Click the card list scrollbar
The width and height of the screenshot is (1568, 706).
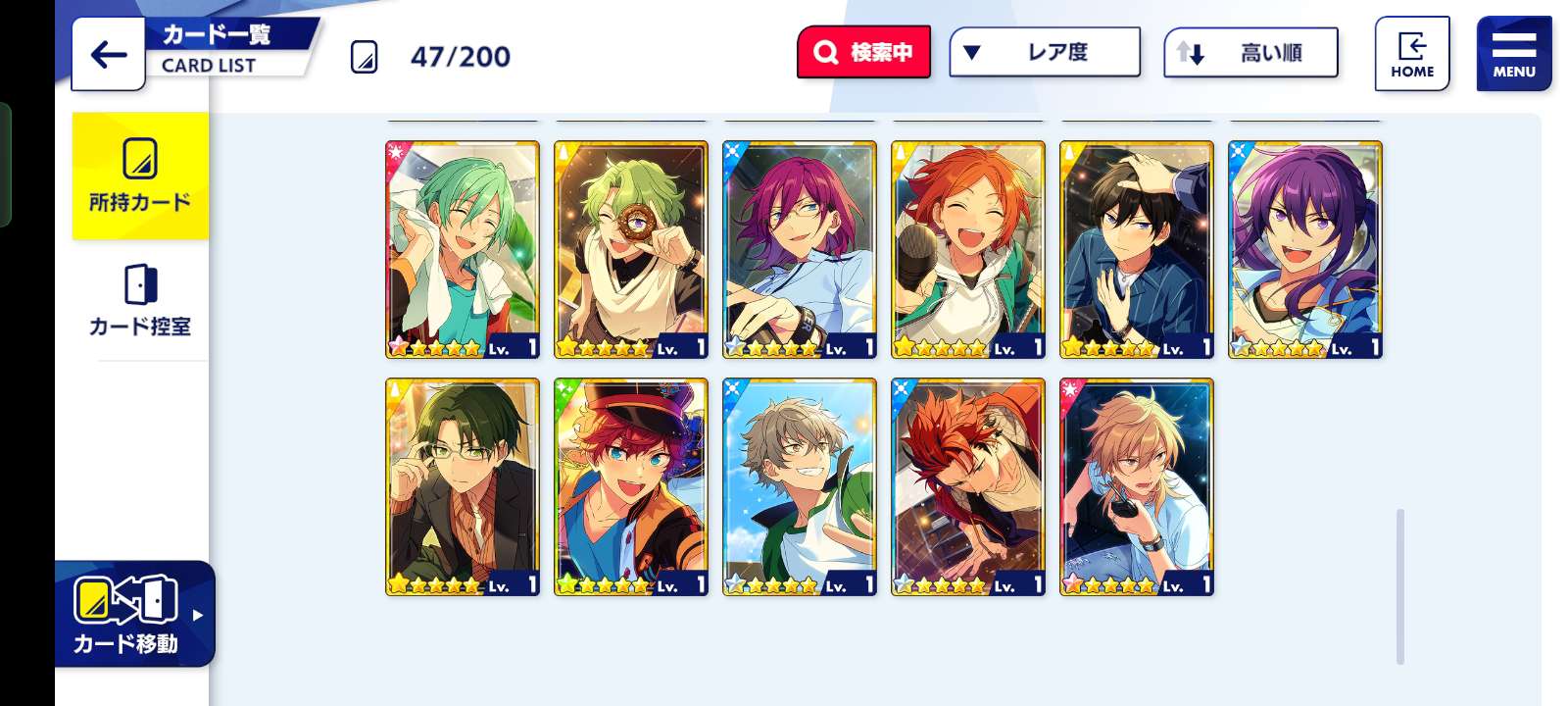(1400, 586)
